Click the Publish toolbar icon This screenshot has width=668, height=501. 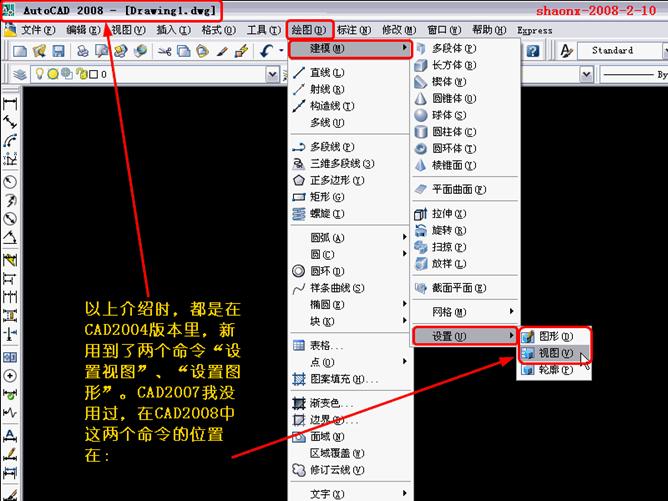click(121, 51)
